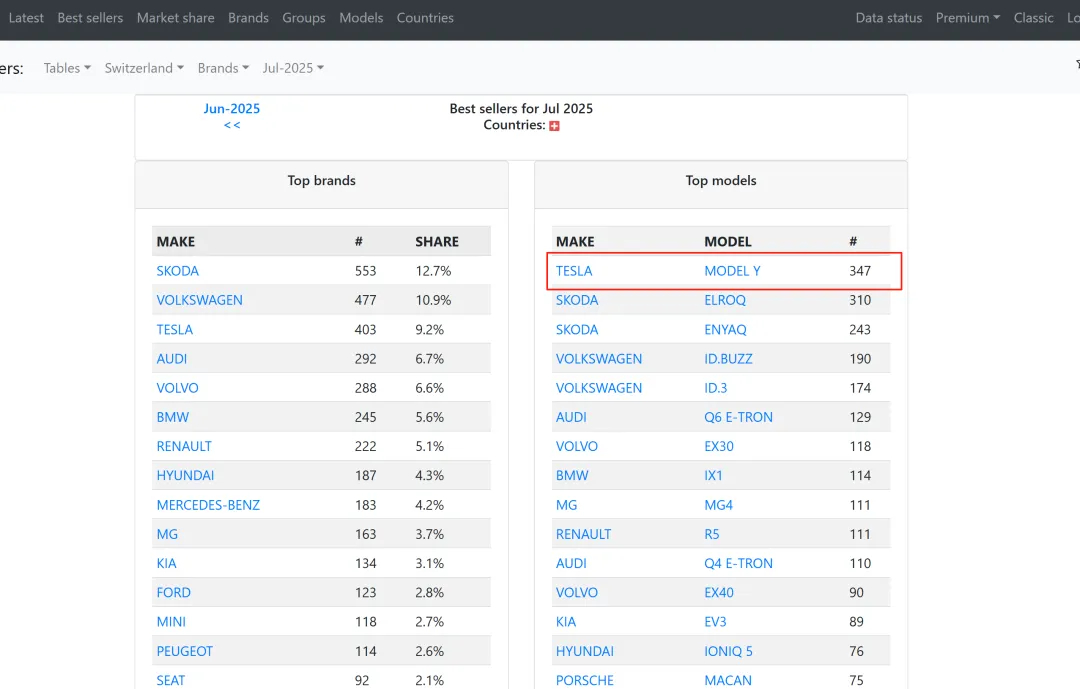Open TESLA in Top brands table
This screenshot has width=1080, height=689.
(175, 329)
